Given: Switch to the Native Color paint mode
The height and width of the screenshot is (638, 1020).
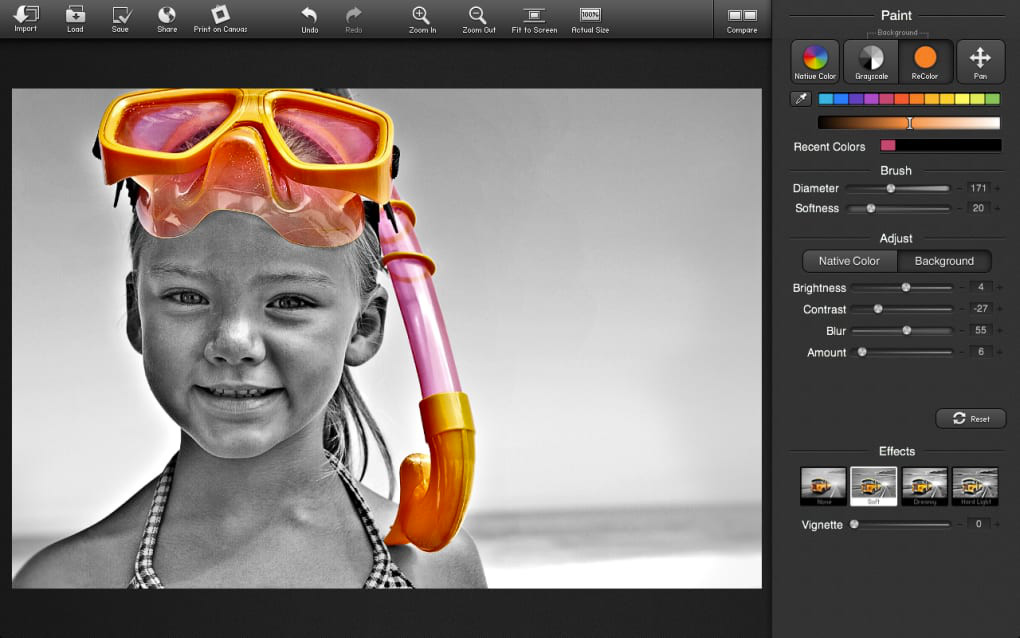Looking at the screenshot, I should tap(815, 61).
